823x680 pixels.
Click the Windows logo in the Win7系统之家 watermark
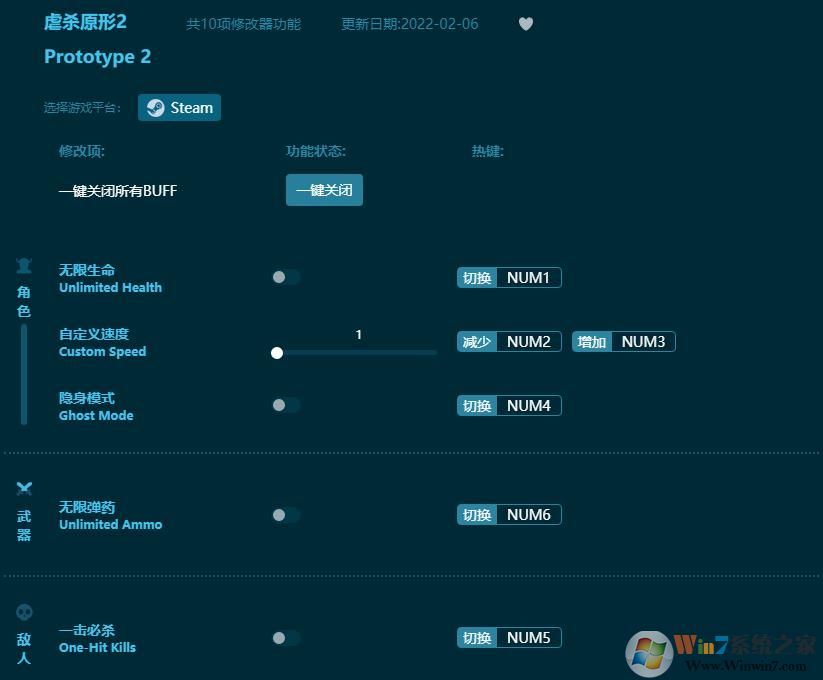(650, 650)
